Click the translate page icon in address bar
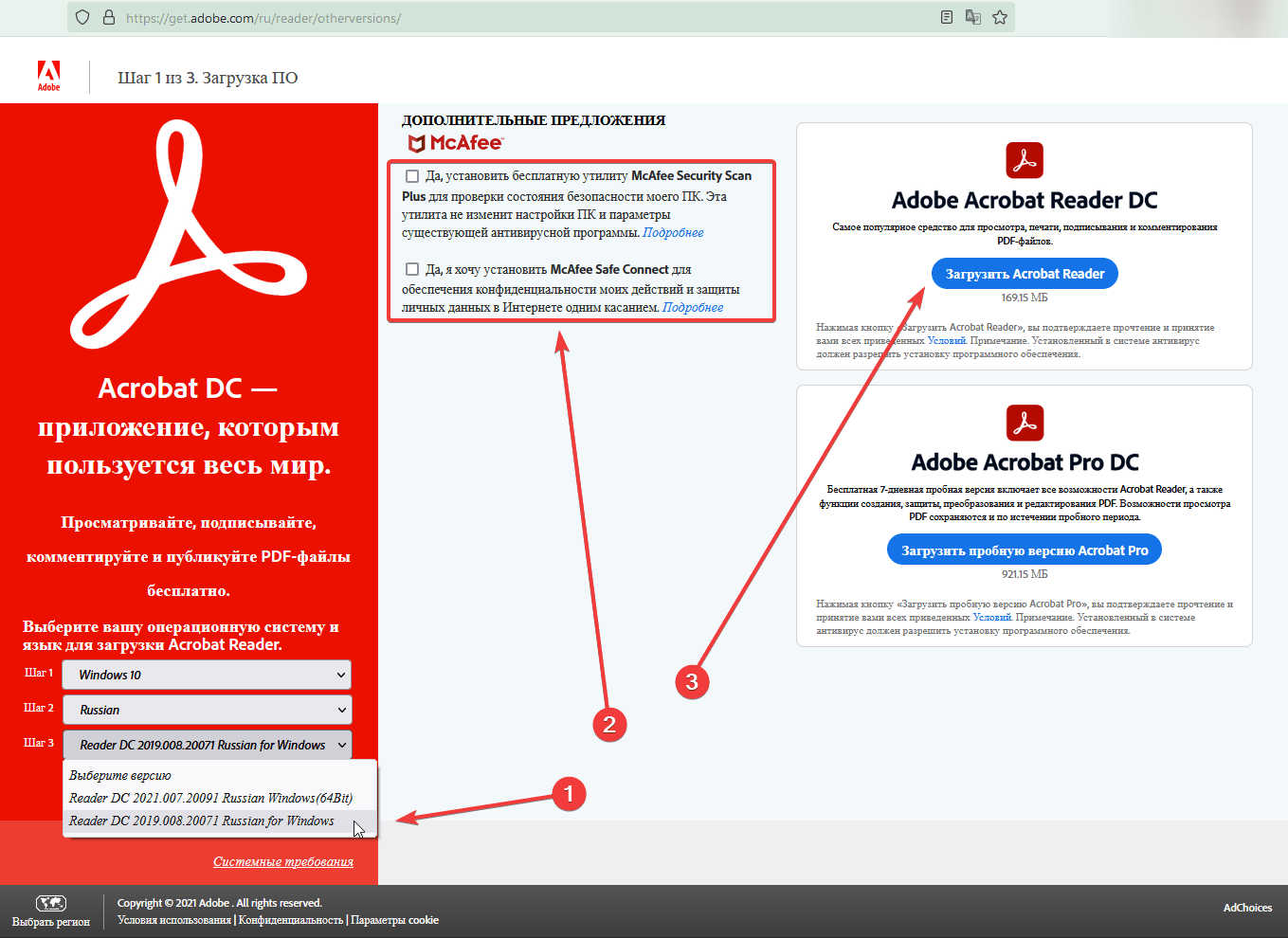This screenshot has height=938, width=1288. 972,17
